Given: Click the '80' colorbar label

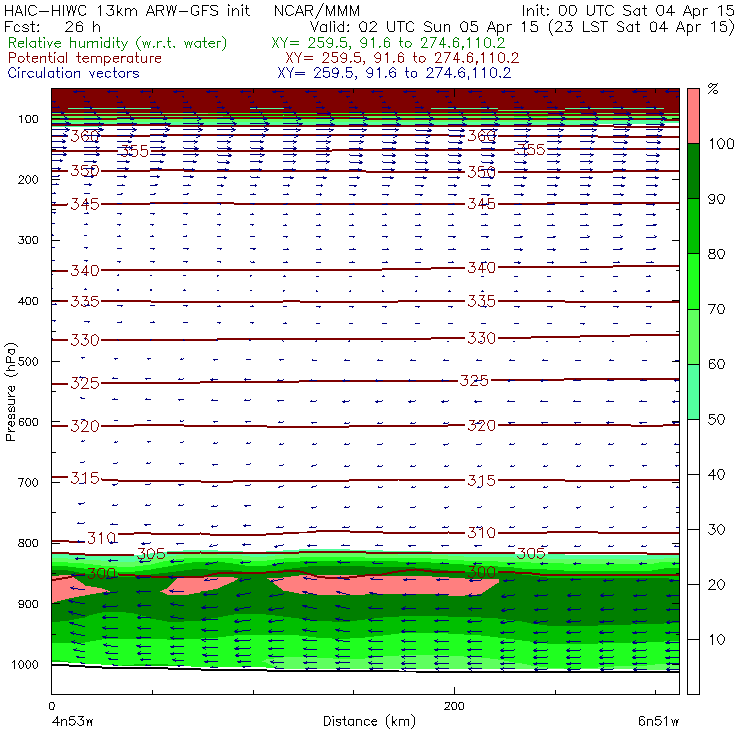Looking at the screenshot, I should [x=716, y=254].
